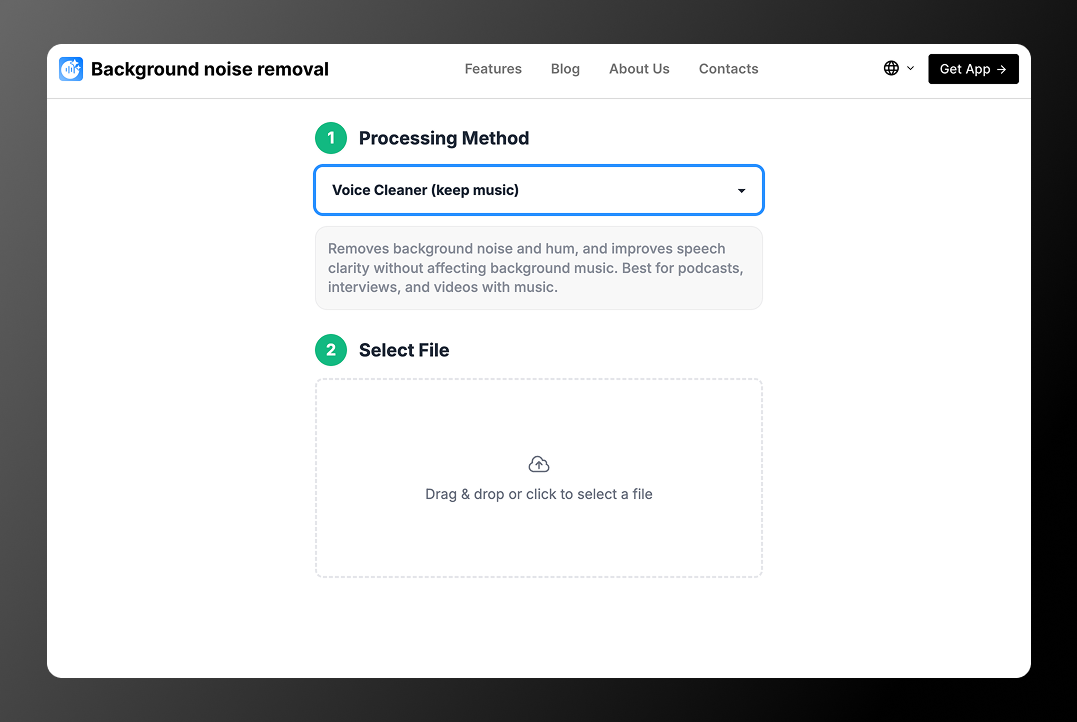The image size is (1077, 722).
Task: Open the language globe icon
Action: pyautogui.click(x=890, y=68)
